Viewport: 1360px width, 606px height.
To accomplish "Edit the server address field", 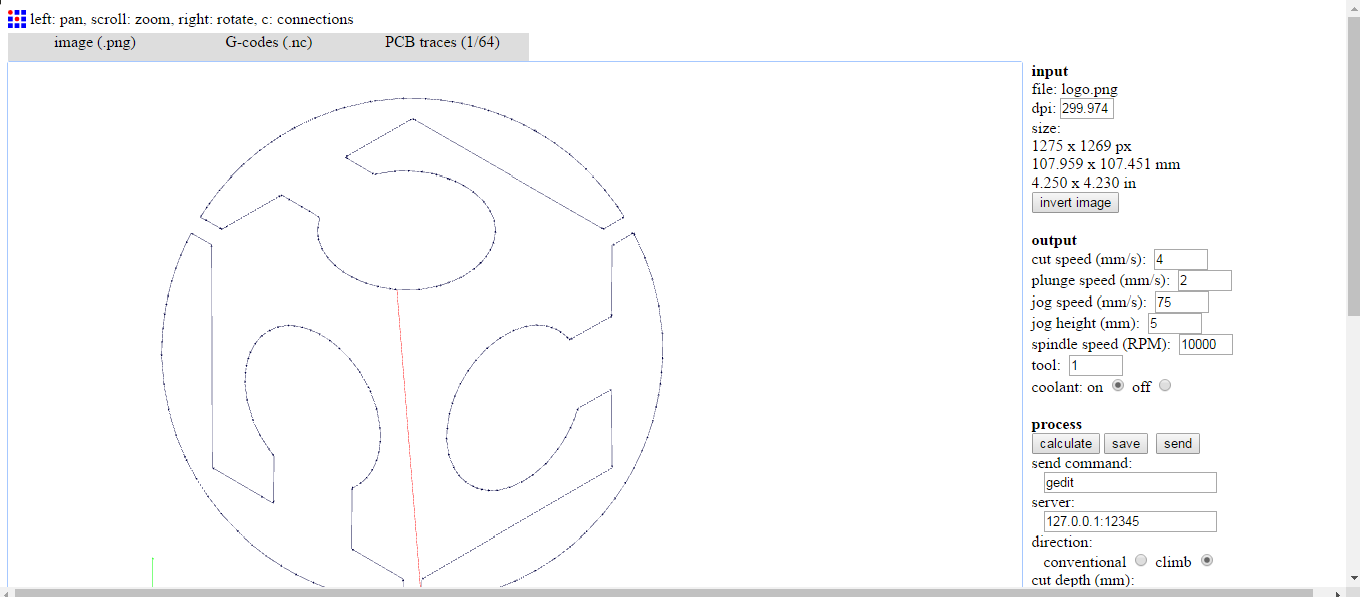I will [1130, 521].
